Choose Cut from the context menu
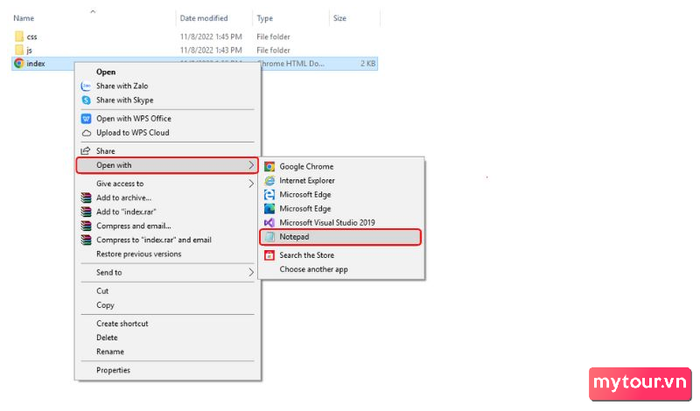The image size is (700, 411). coord(102,291)
